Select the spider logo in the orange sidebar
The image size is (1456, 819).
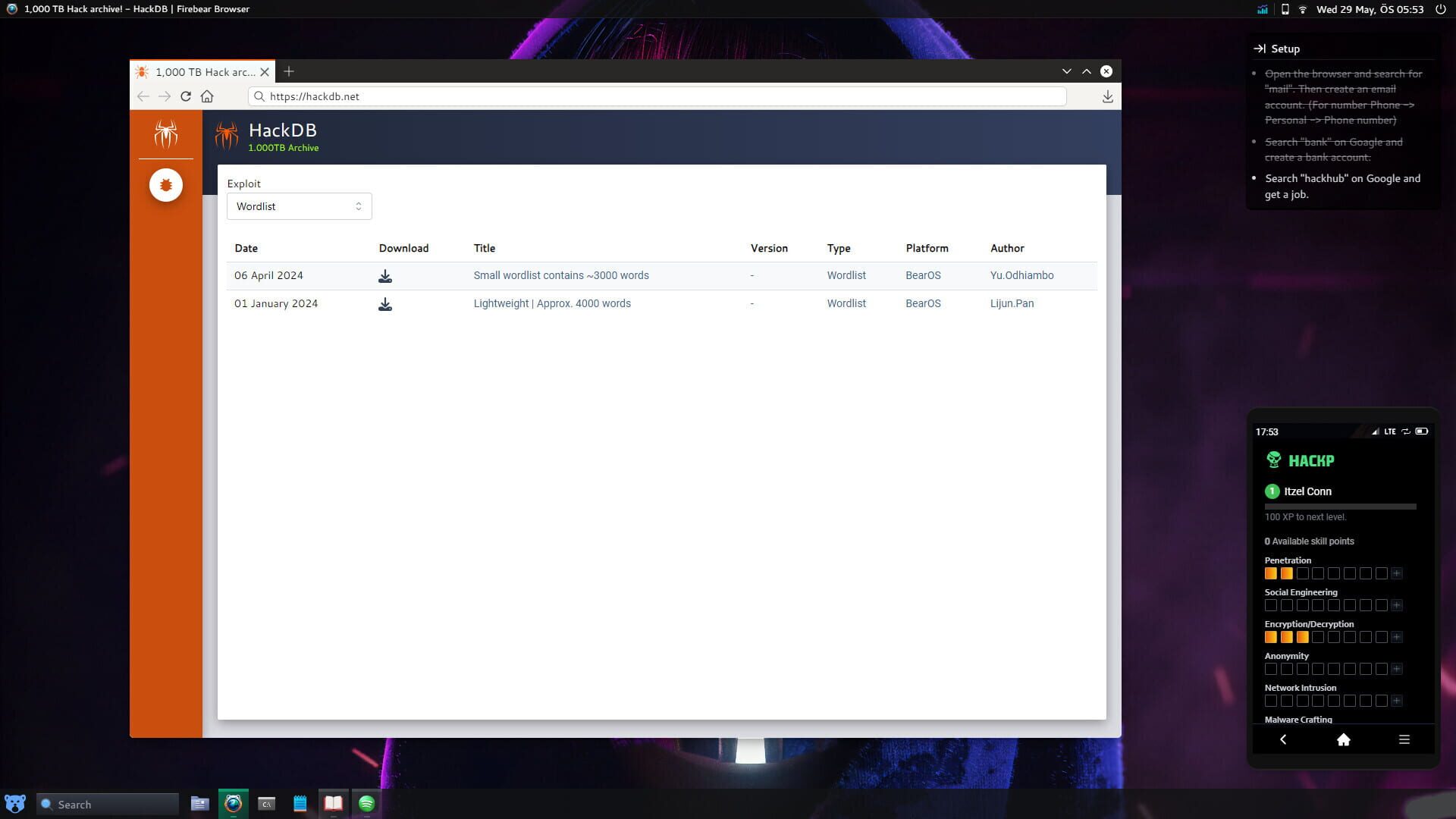click(165, 136)
